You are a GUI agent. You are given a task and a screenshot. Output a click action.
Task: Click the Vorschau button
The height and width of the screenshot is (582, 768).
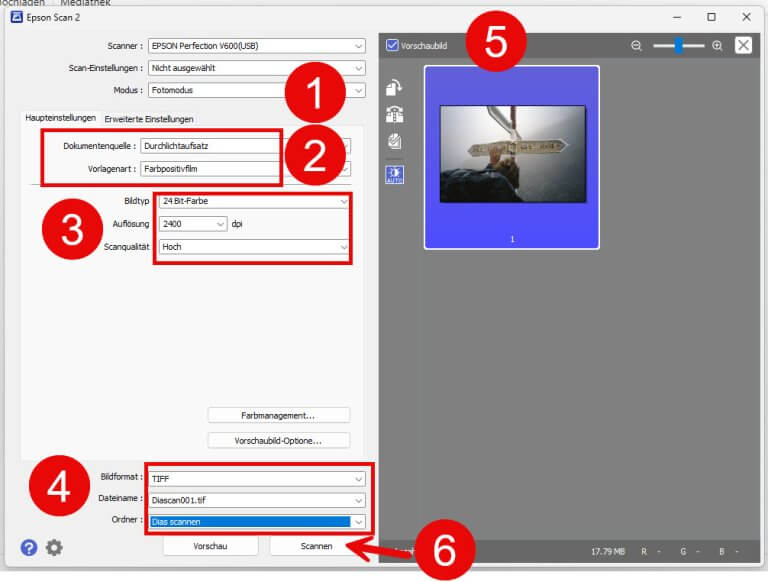click(210, 546)
